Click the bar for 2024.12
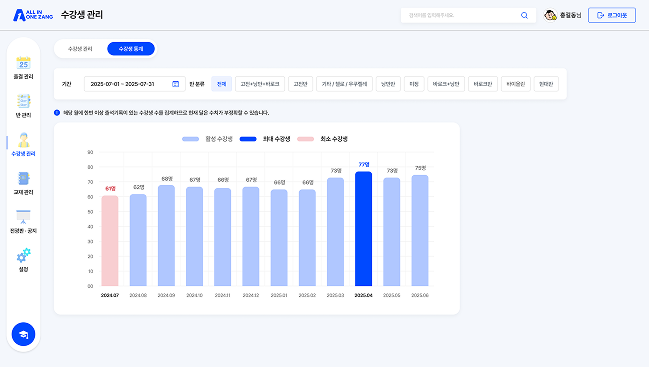The width and height of the screenshot is (649, 367). point(250,236)
